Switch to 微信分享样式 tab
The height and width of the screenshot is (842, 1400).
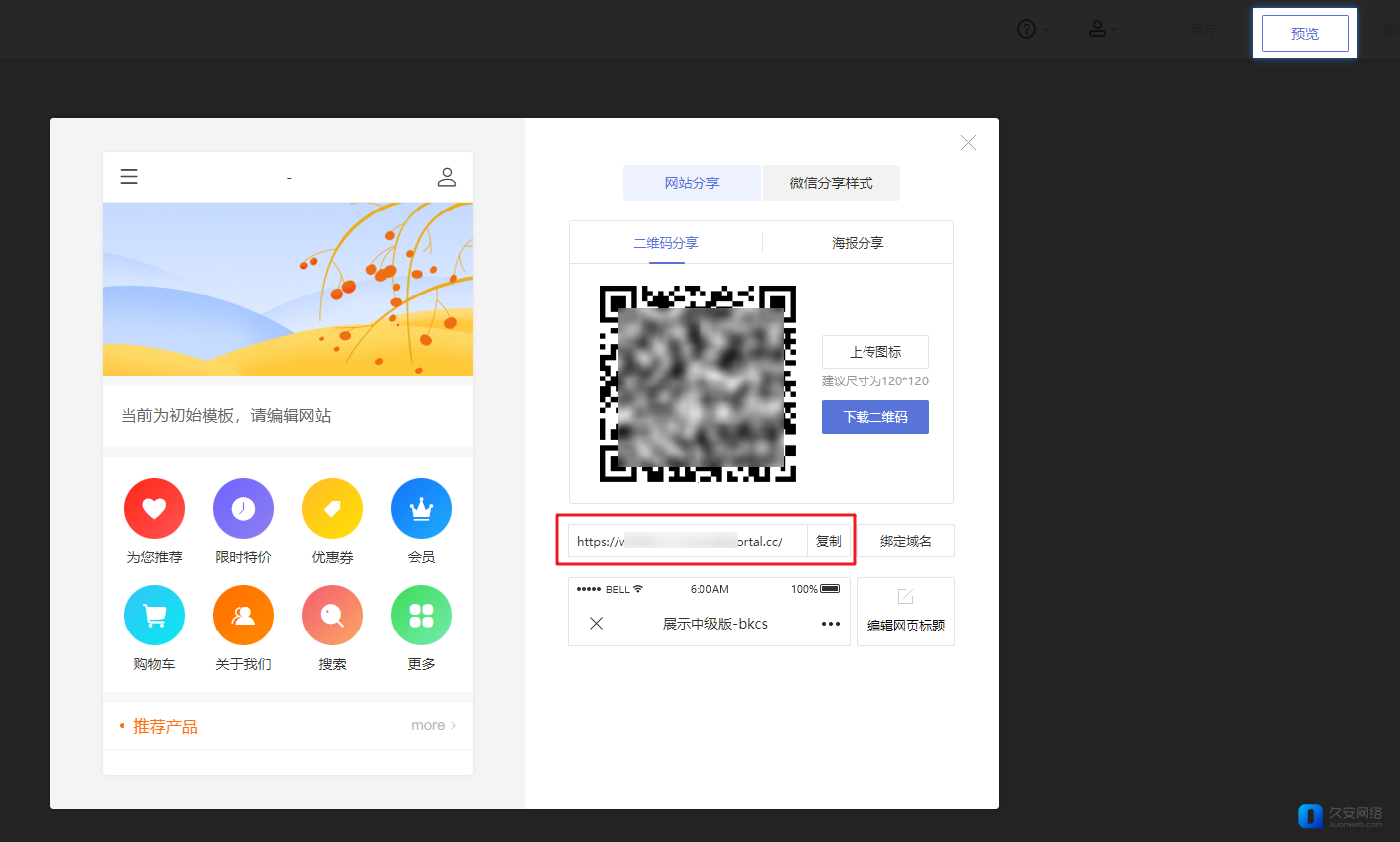(831, 183)
